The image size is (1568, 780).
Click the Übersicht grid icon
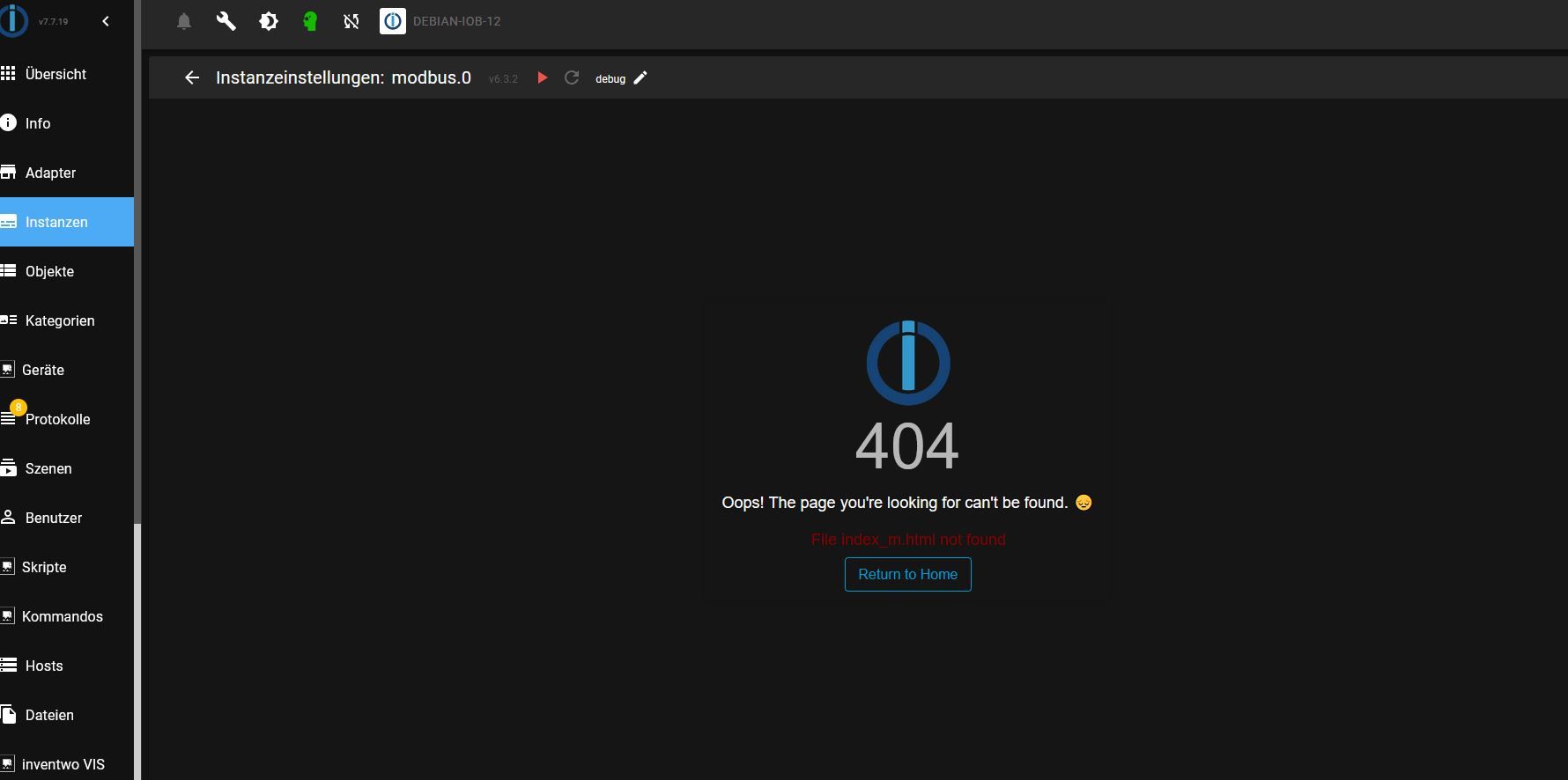[x=8, y=74]
